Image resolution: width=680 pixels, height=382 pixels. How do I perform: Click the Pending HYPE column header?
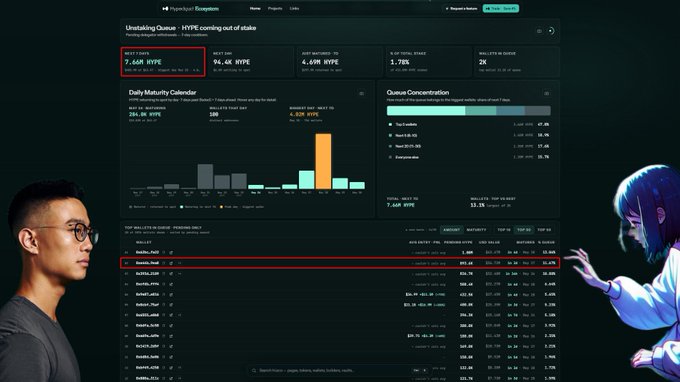(458, 242)
